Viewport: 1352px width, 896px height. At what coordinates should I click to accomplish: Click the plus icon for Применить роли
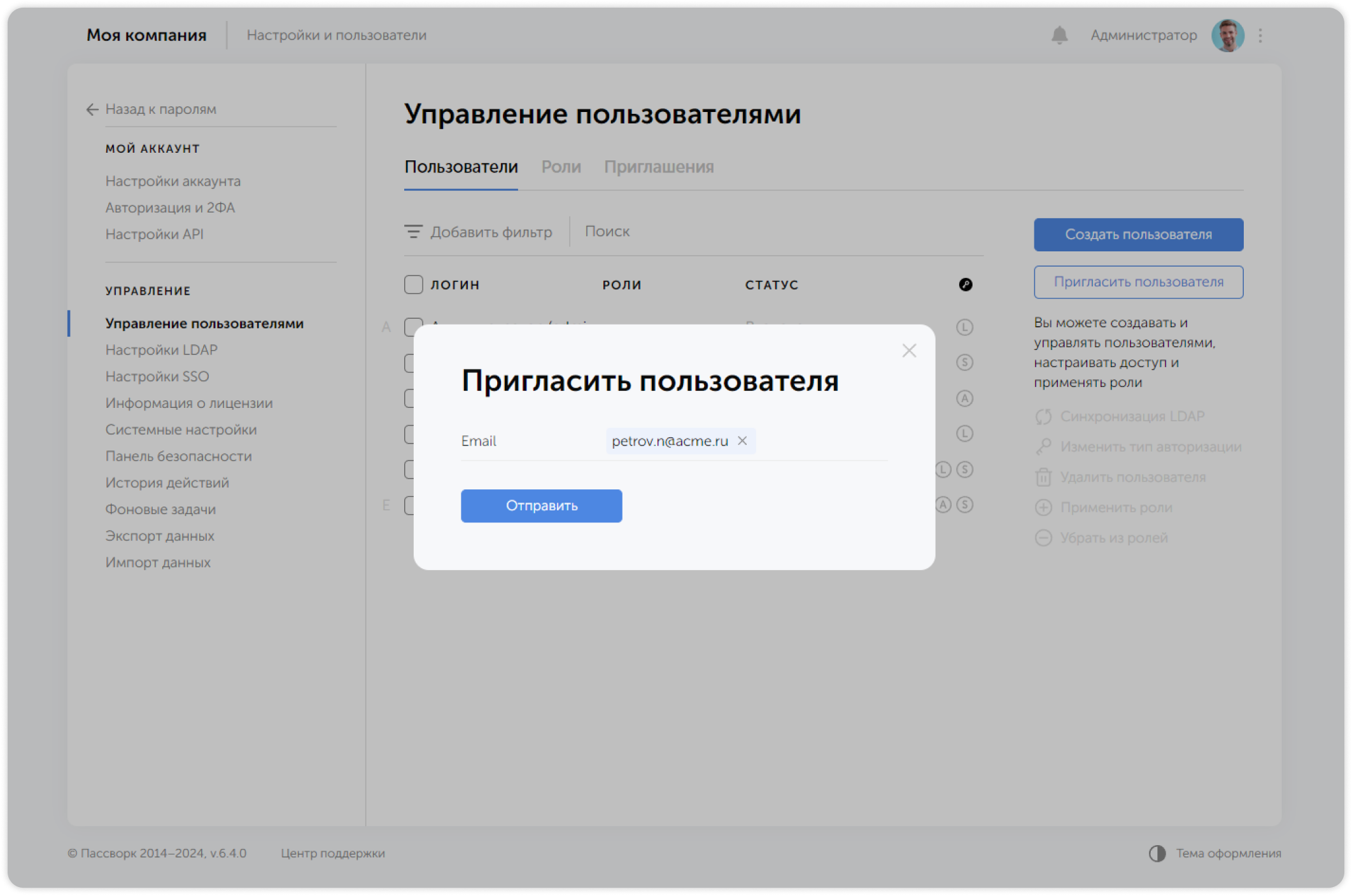pos(1043,507)
